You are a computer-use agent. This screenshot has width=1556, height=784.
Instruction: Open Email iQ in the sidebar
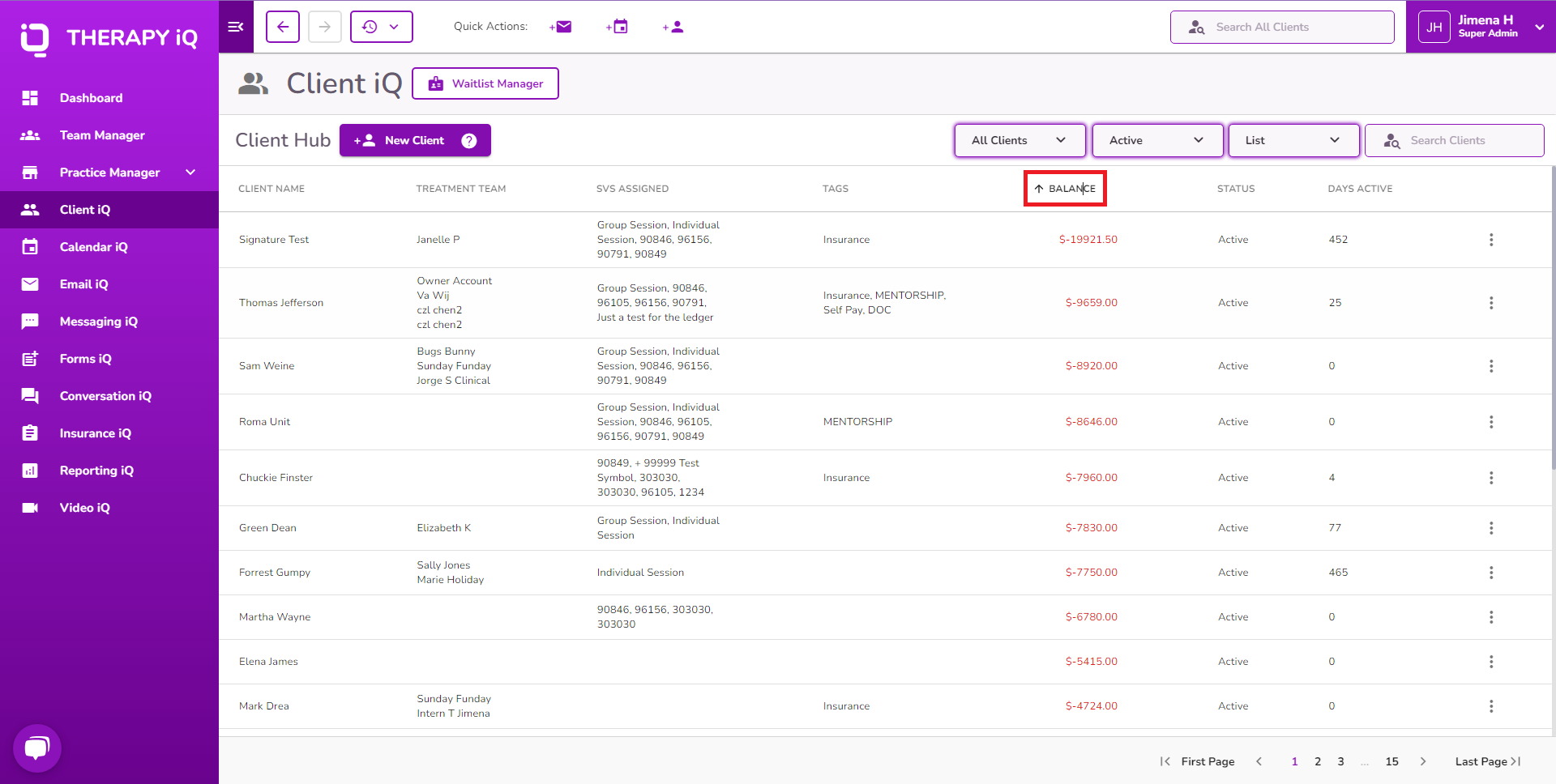coord(84,283)
